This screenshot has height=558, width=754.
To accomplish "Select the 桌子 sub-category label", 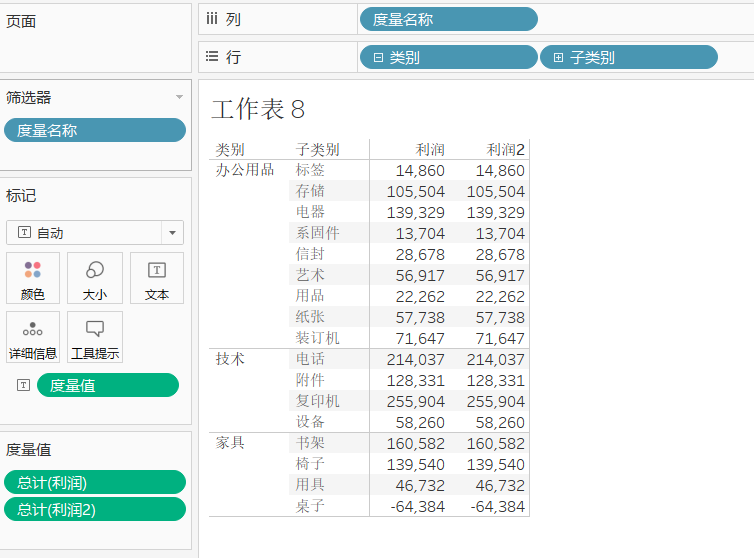I will (x=310, y=506).
